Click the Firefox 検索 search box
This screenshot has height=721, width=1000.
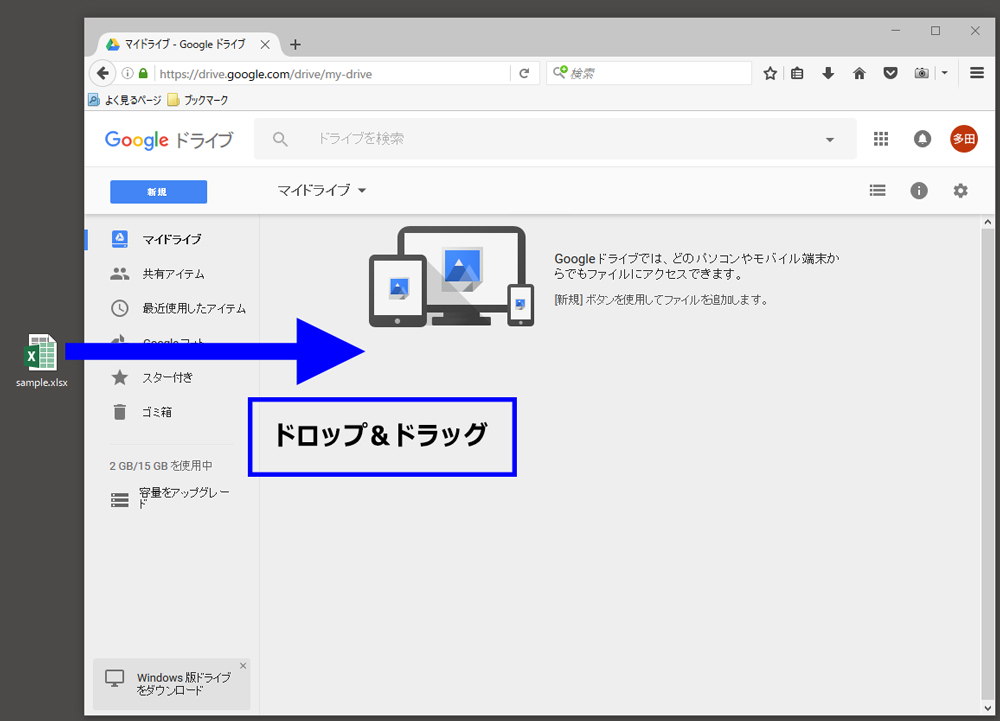click(649, 73)
